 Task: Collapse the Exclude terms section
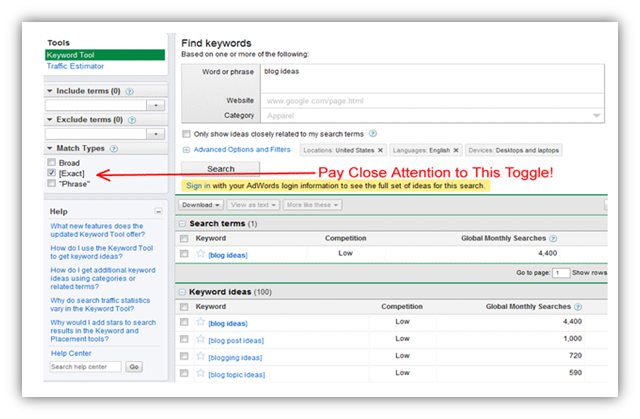50,120
